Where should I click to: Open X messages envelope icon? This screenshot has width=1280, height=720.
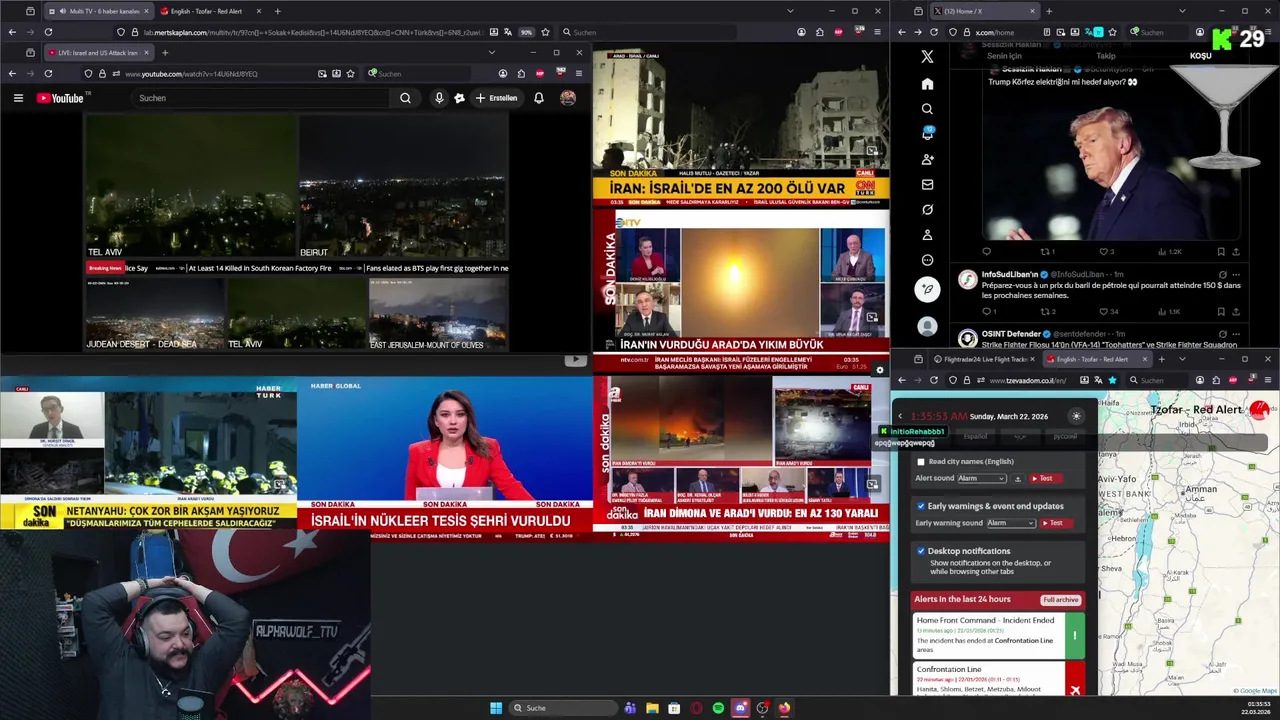tap(927, 184)
